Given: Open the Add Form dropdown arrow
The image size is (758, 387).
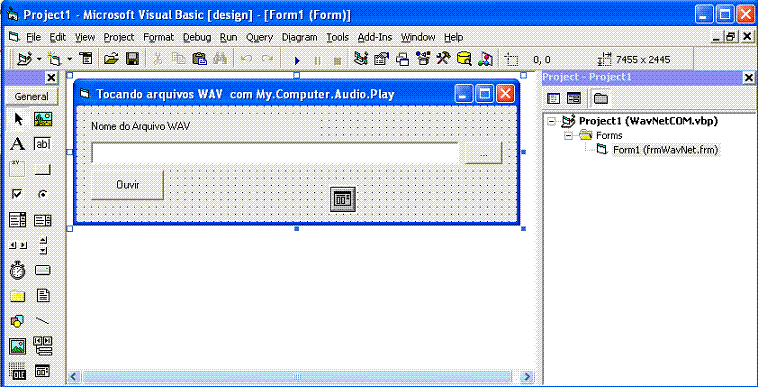Looking at the screenshot, I should (70, 59).
